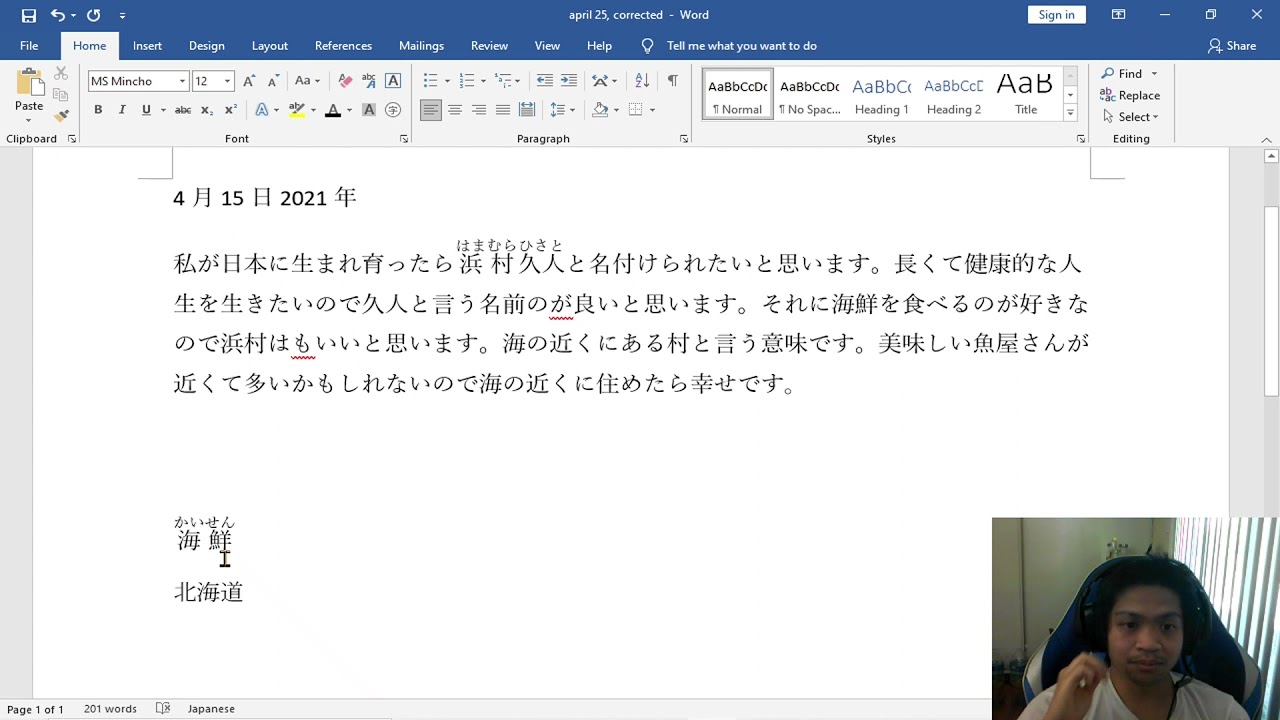Switch to the Design tab
1280x720 pixels.
(207, 46)
